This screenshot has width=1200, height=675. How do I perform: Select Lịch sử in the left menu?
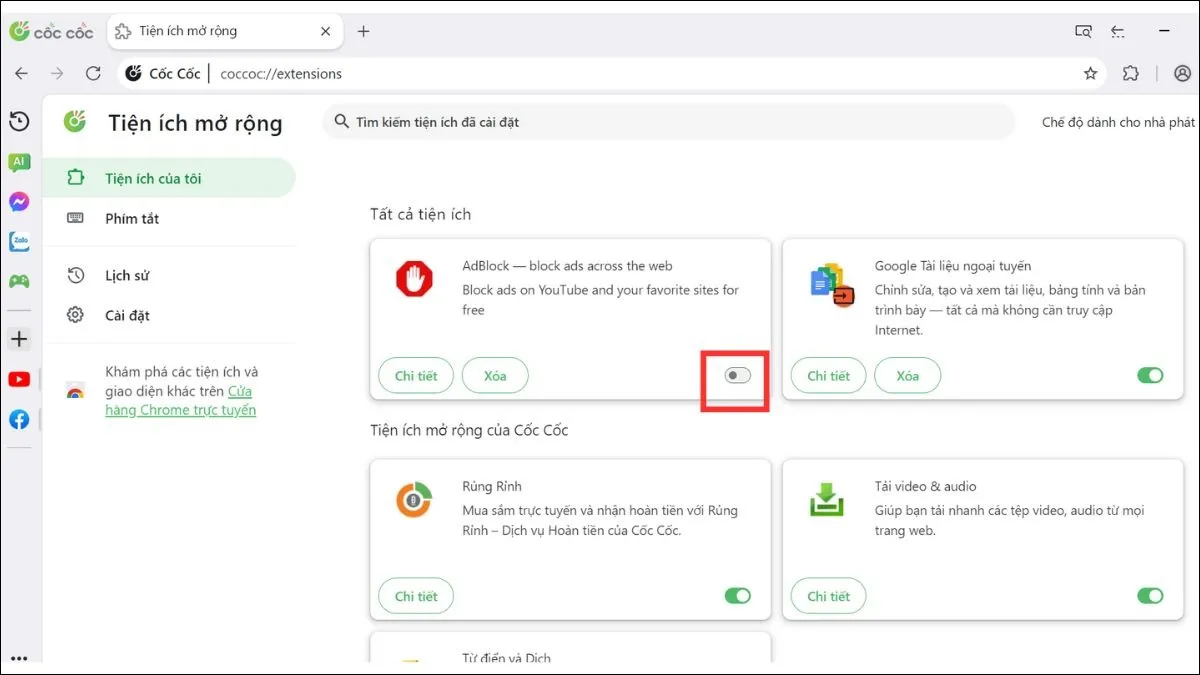click(127, 275)
